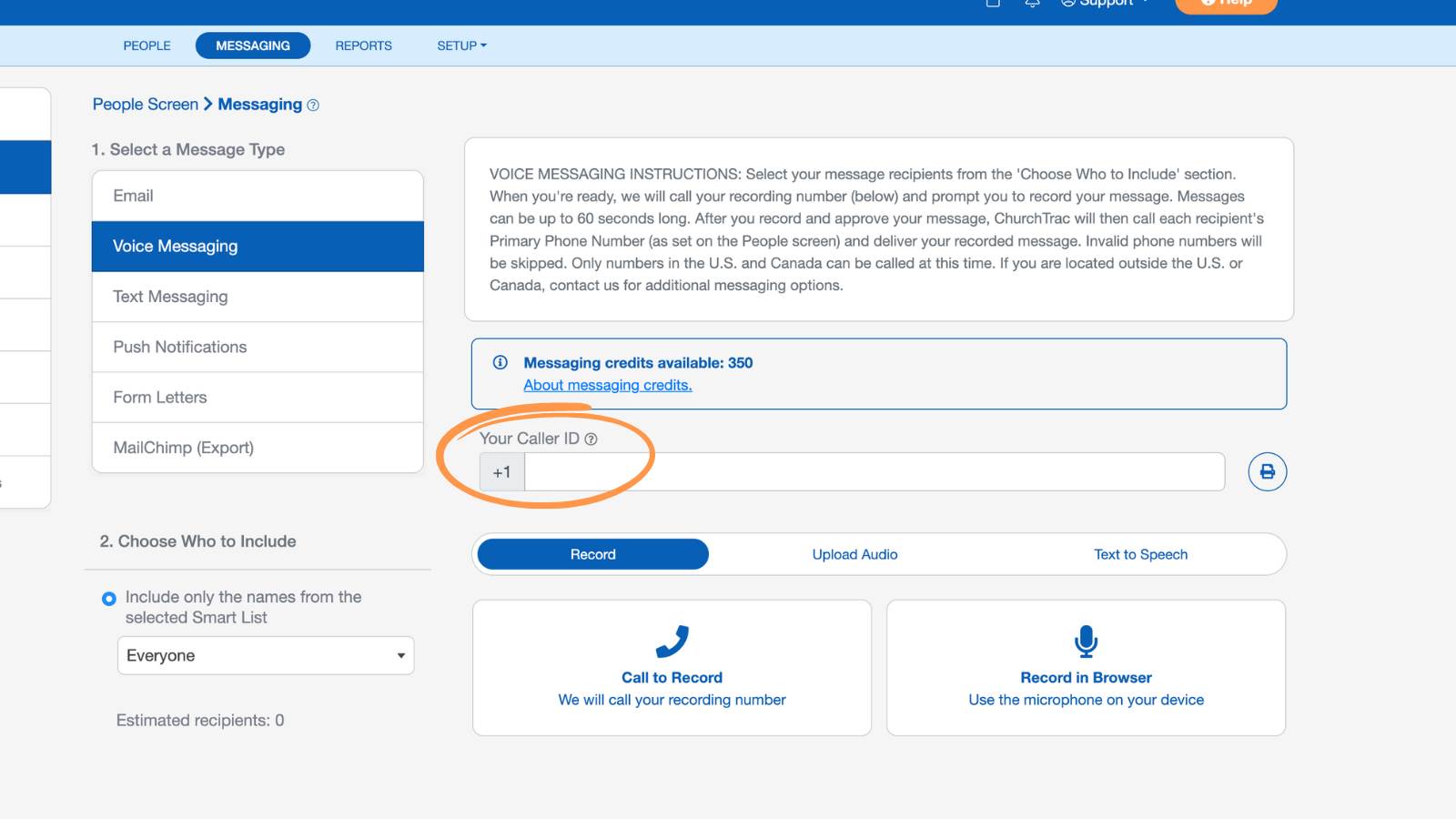Select the MESSAGING tab
This screenshot has height=819, width=1456.
point(253,45)
